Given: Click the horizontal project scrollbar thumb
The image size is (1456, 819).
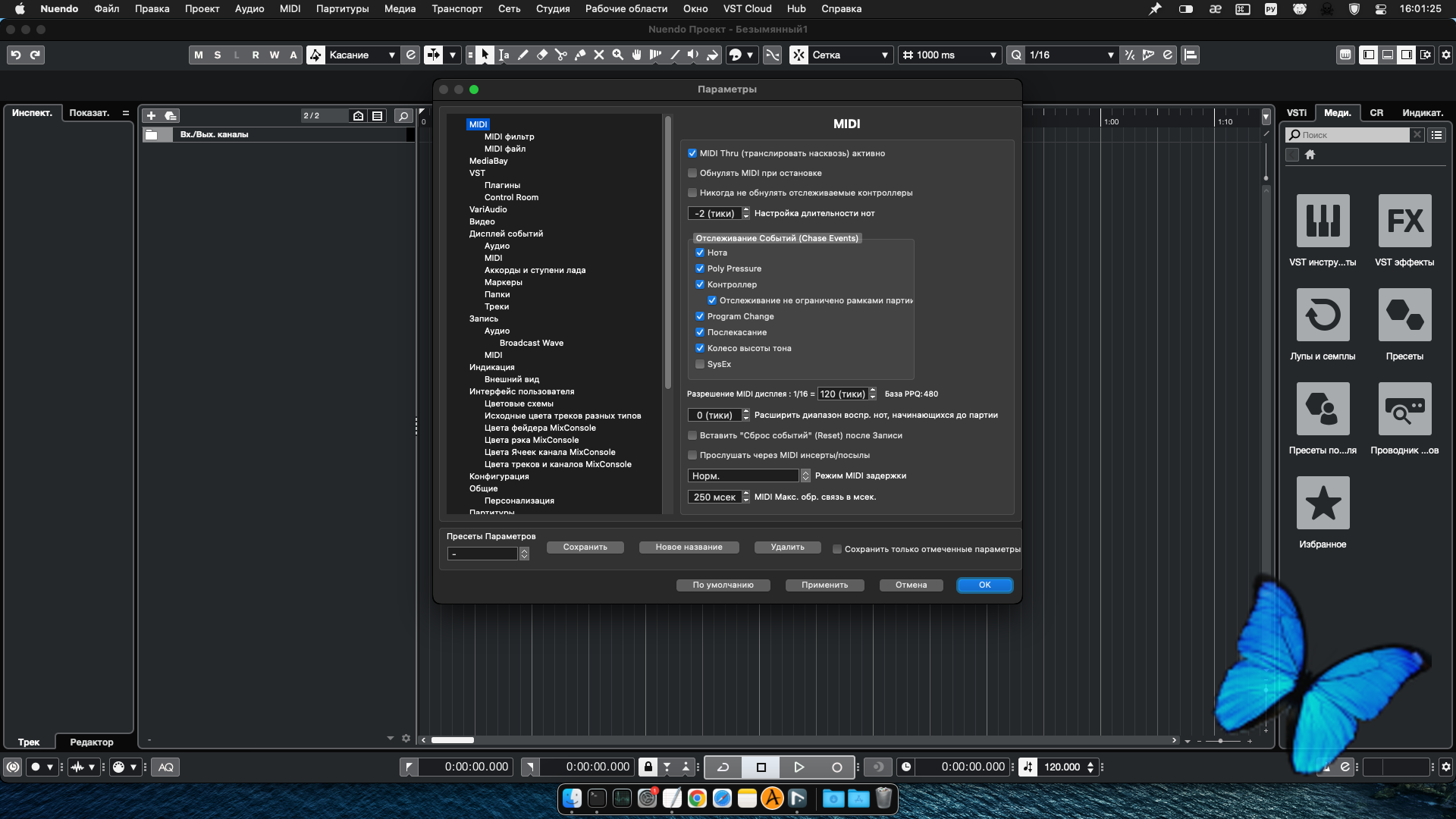Looking at the screenshot, I should tap(452, 740).
